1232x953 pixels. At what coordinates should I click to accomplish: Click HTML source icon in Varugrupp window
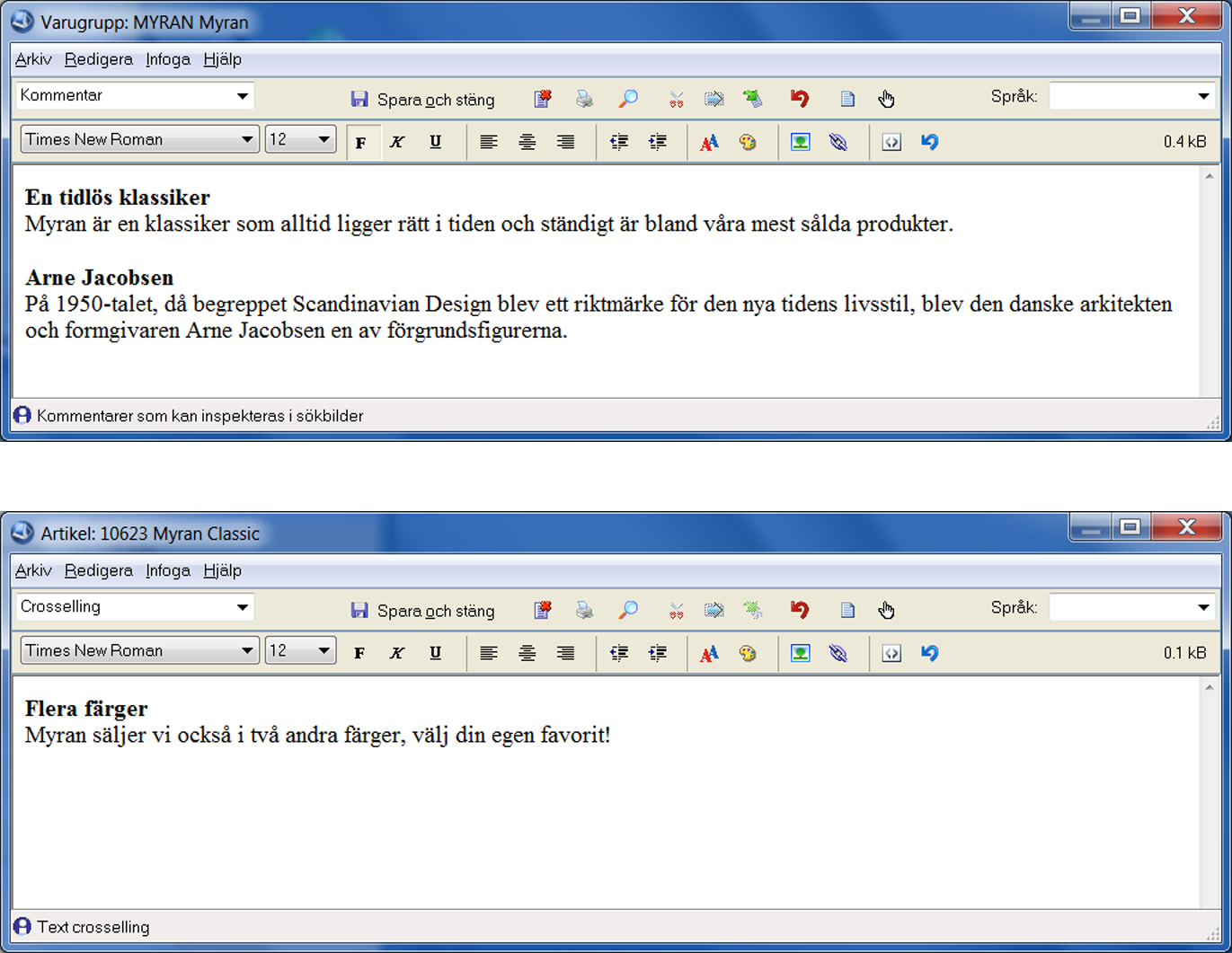click(x=891, y=142)
